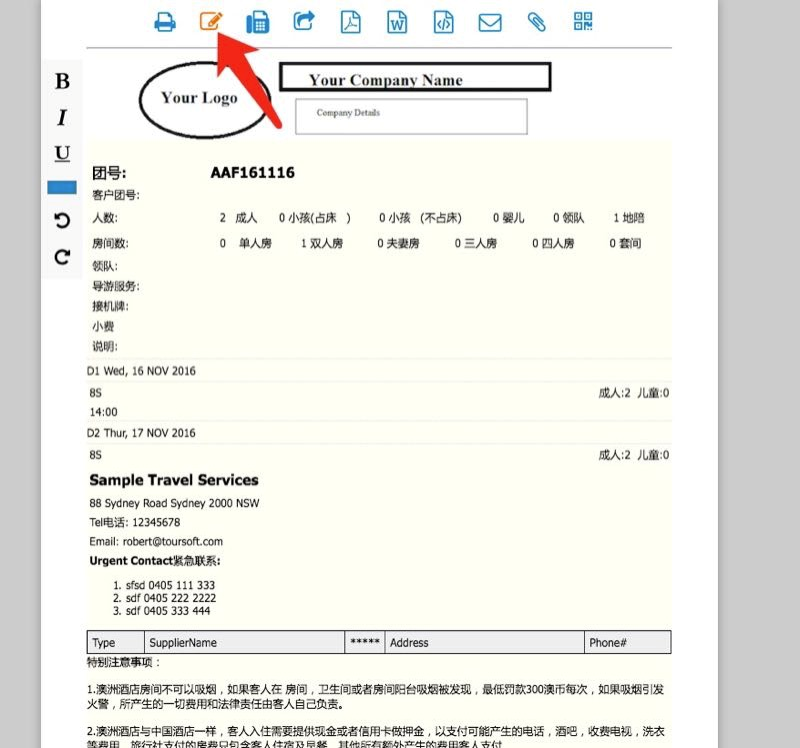This screenshot has width=800, height=748.
Task: Send document via the email envelope icon
Action: (489, 22)
